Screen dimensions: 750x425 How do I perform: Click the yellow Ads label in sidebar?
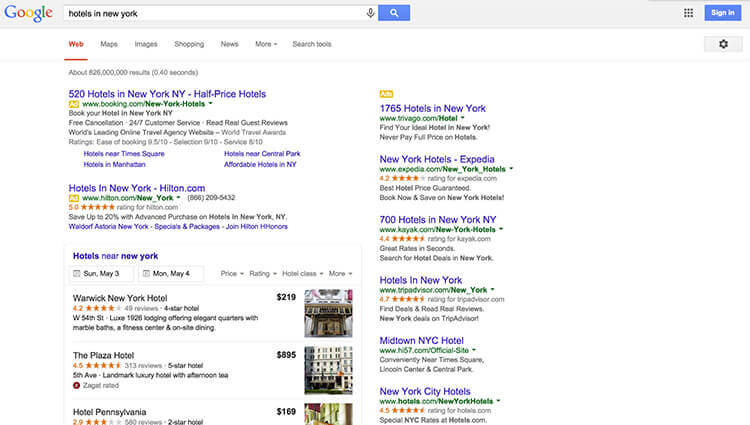(386, 94)
